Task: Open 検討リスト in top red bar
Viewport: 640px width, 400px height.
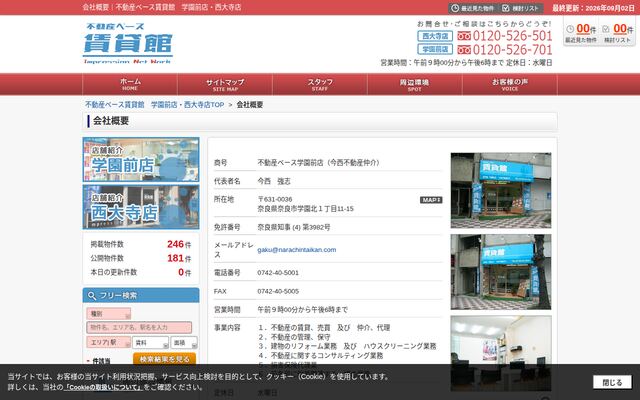Action: point(521,8)
